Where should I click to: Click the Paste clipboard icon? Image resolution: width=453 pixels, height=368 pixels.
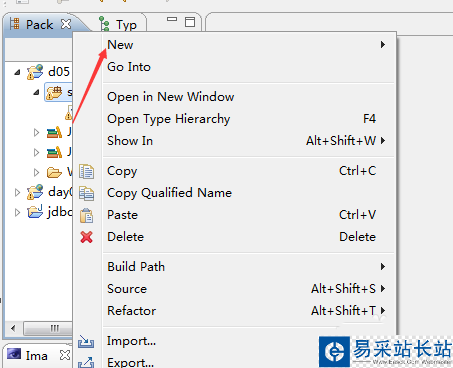tap(86, 215)
